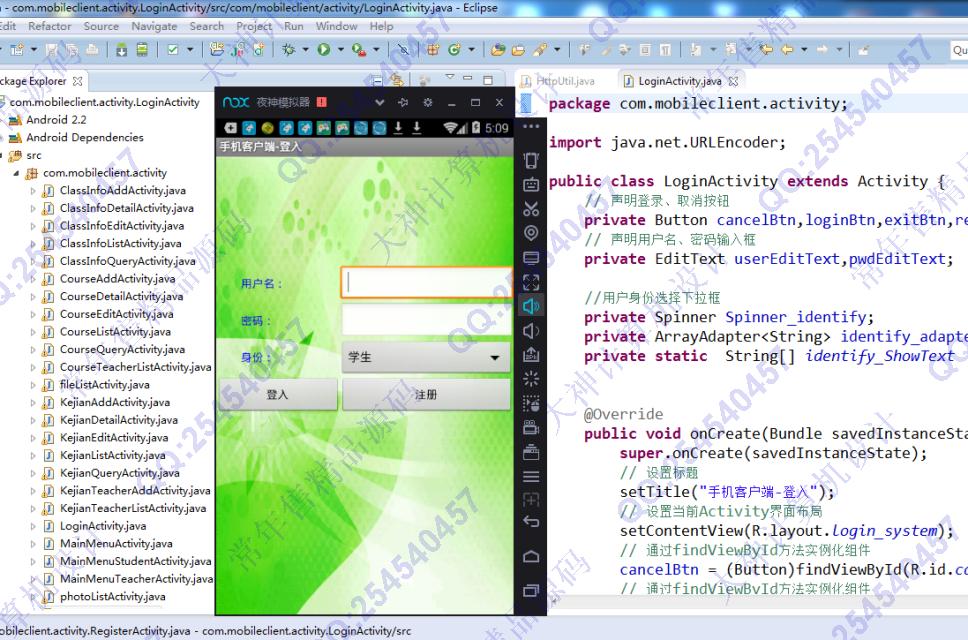Expand ClassInfoAddActivity.java tree node
Screen dimensions: 968x640
[33, 191]
